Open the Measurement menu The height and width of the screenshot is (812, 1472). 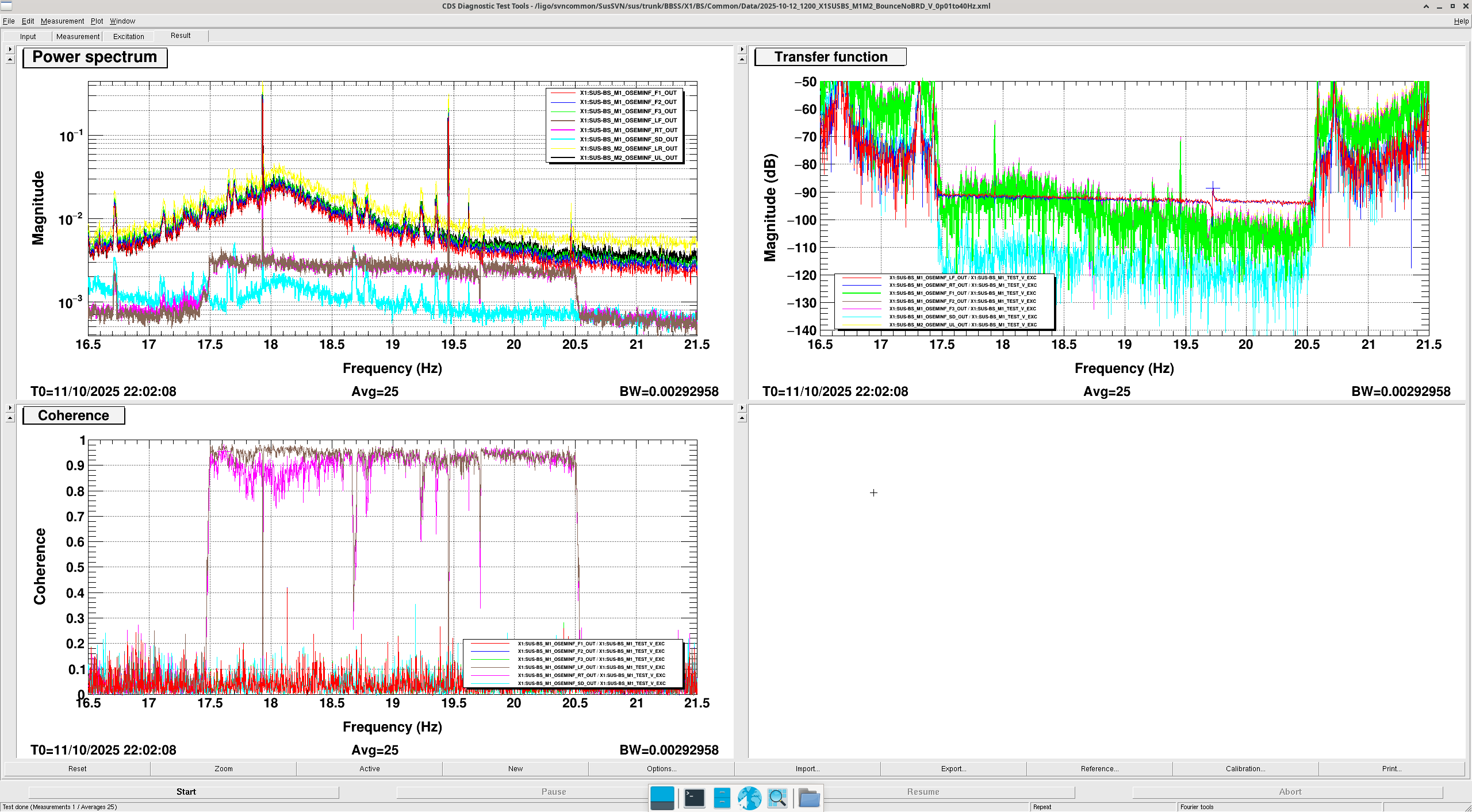[x=62, y=21]
